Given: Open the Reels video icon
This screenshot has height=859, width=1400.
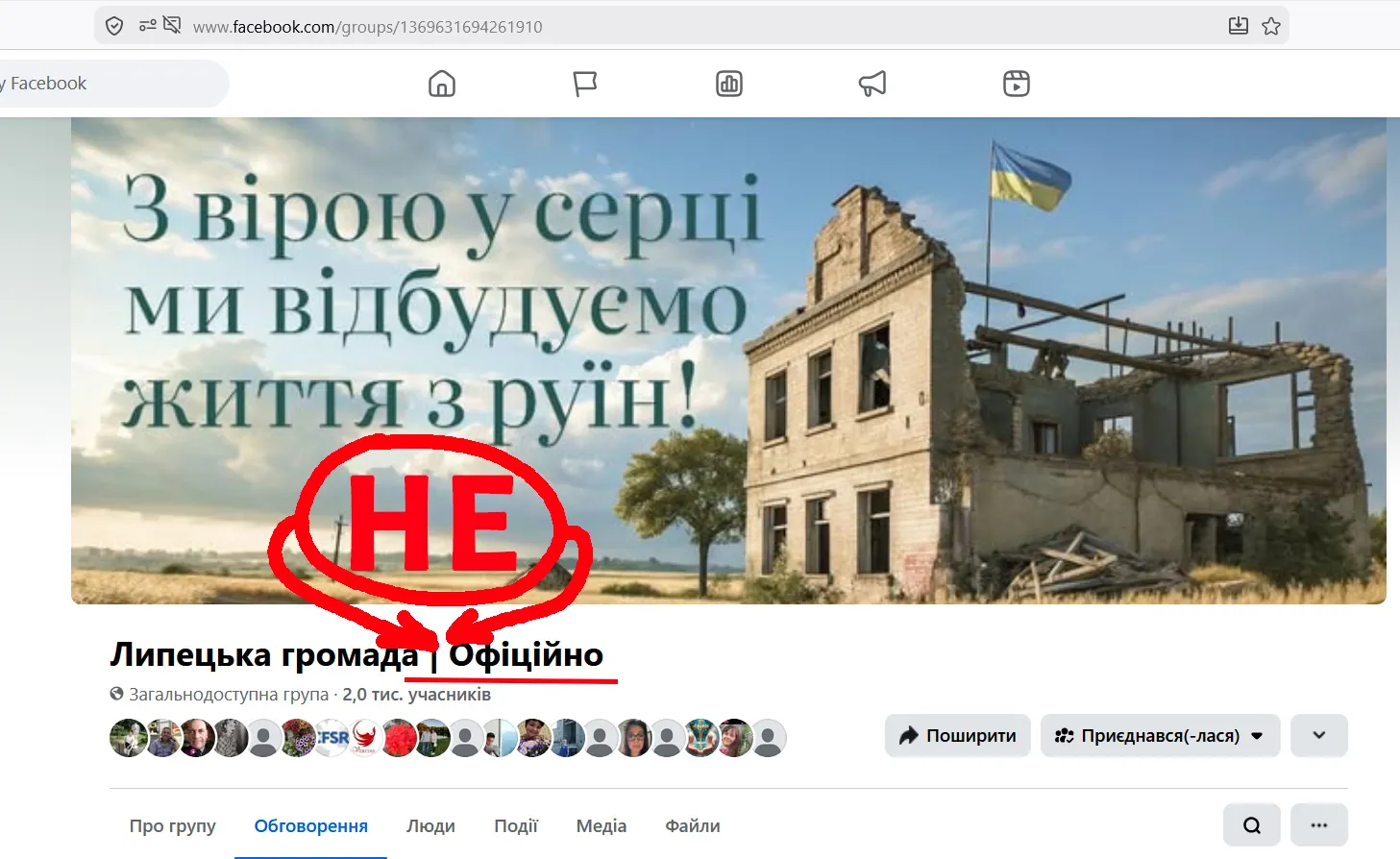Looking at the screenshot, I should click(x=1017, y=84).
